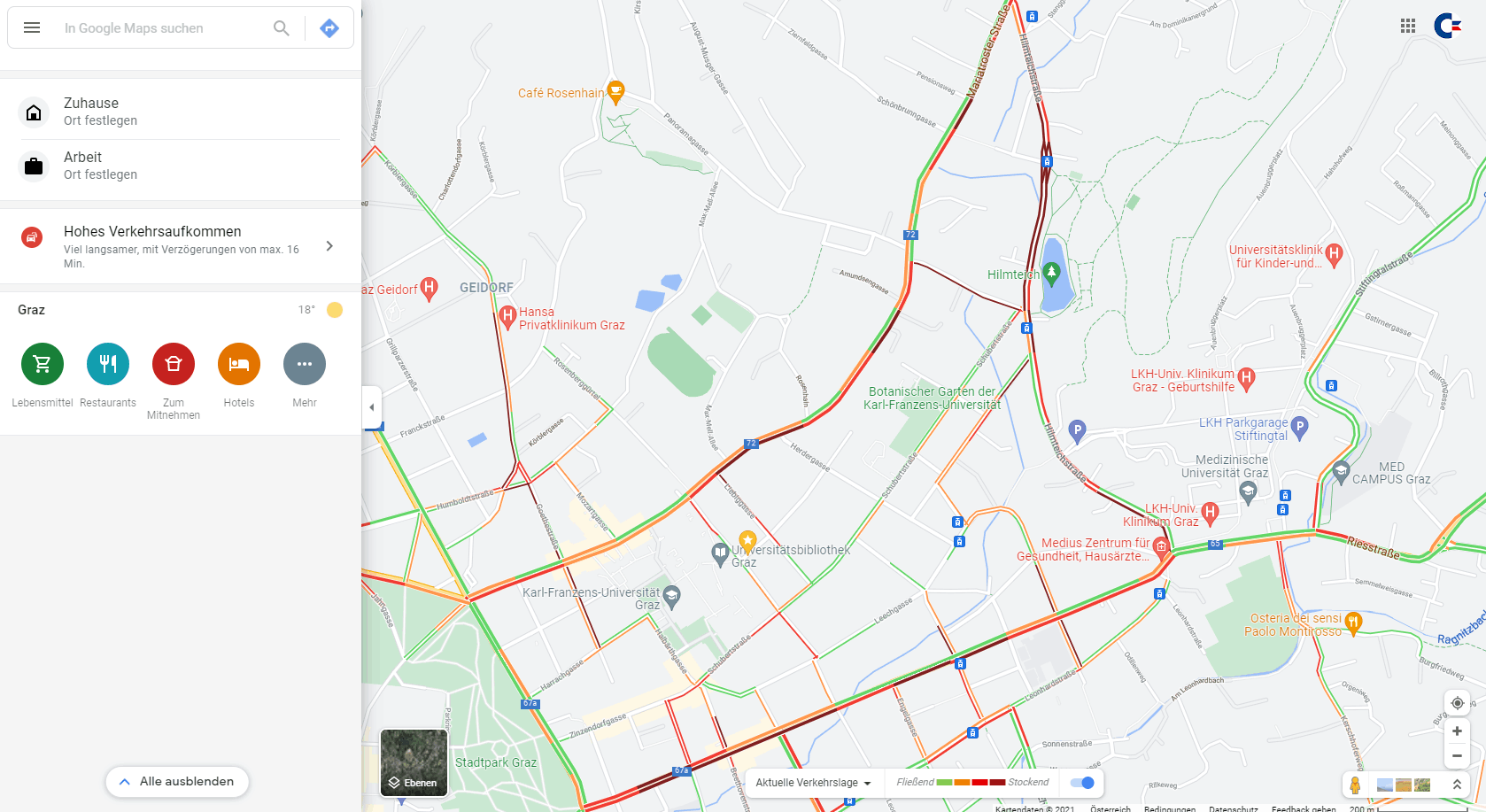Expand Hohes Verkehrsaufkommen details
1486x812 pixels.
pos(181,246)
